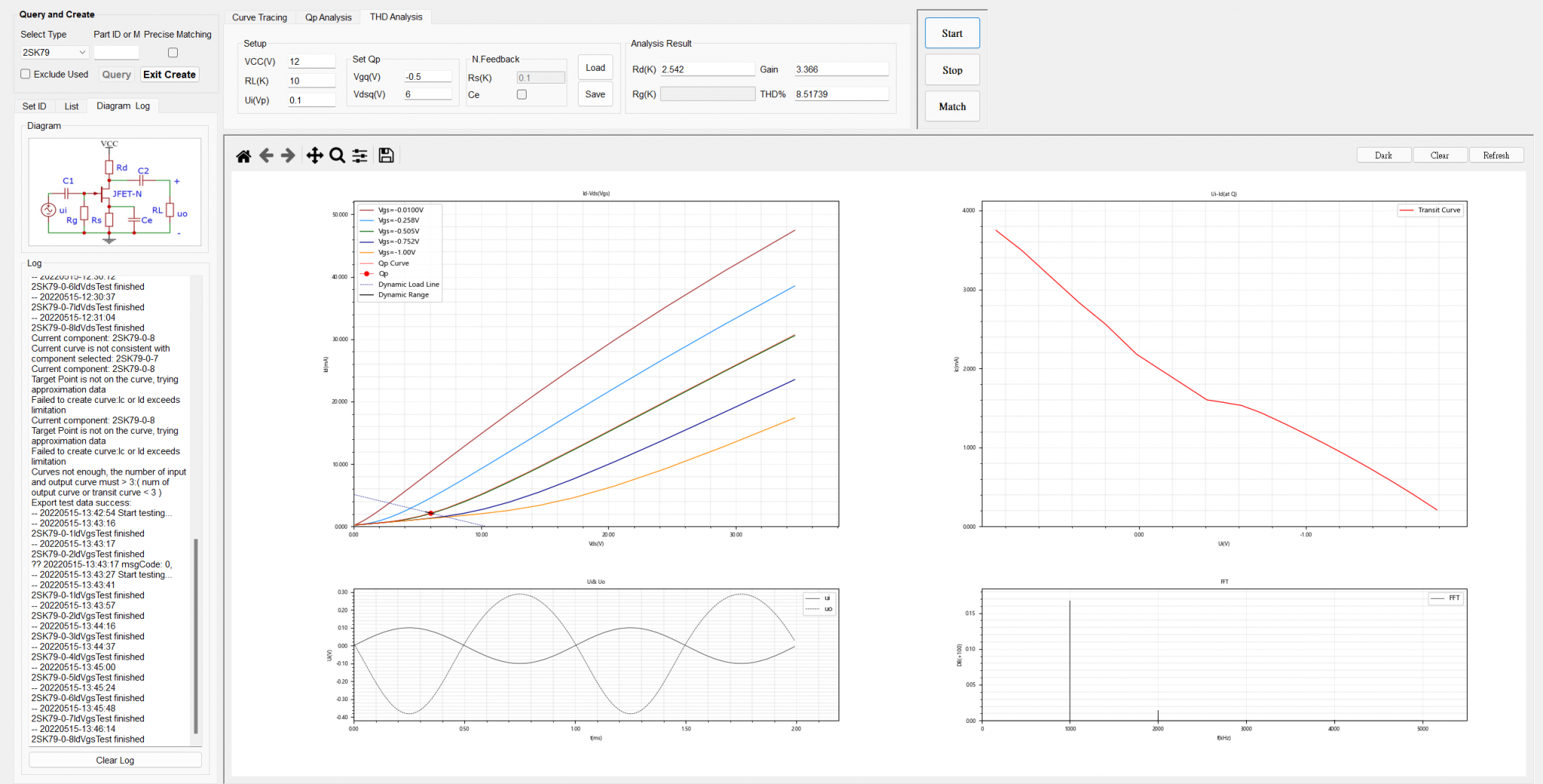
Task: Click the back arrow in plot toolbar
Action: (266, 156)
